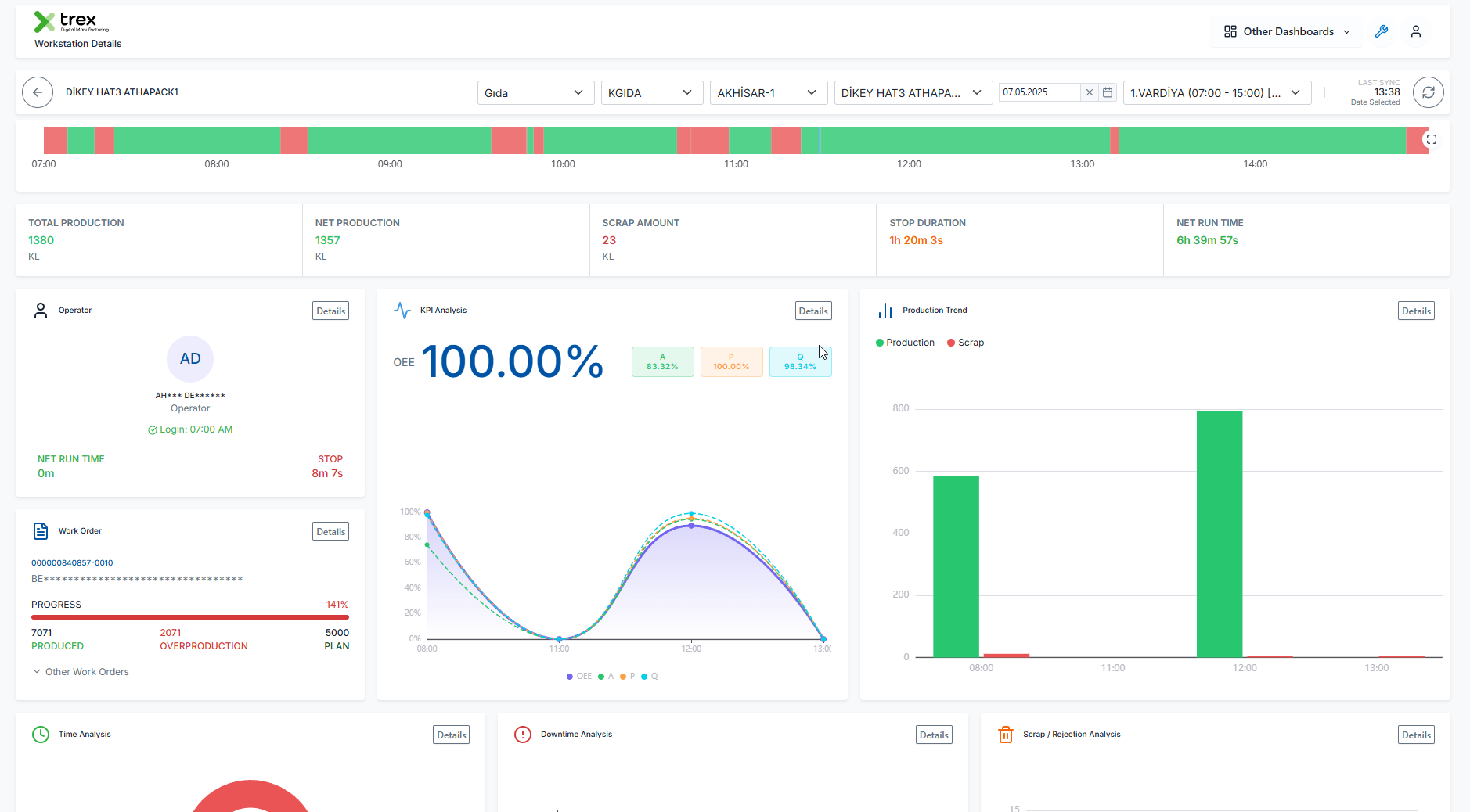Viewport: 1470px width, 812px height.
Task: Expand Other Work Orders
Action: [81, 672]
